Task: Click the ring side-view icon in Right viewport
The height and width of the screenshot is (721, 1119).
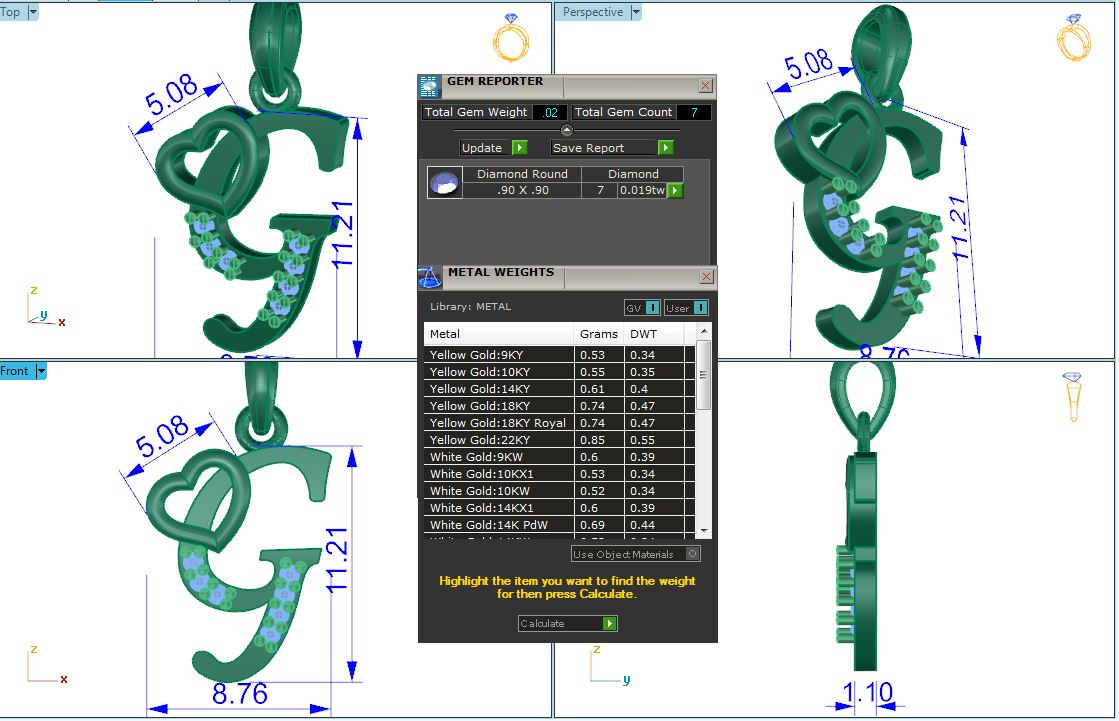Action: pos(1074,397)
